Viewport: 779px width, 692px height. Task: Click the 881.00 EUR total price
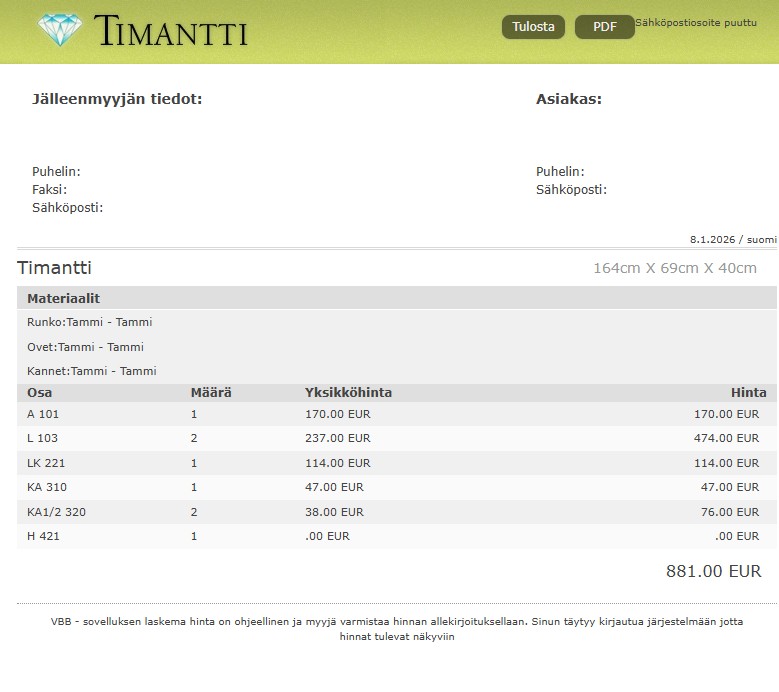click(713, 572)
